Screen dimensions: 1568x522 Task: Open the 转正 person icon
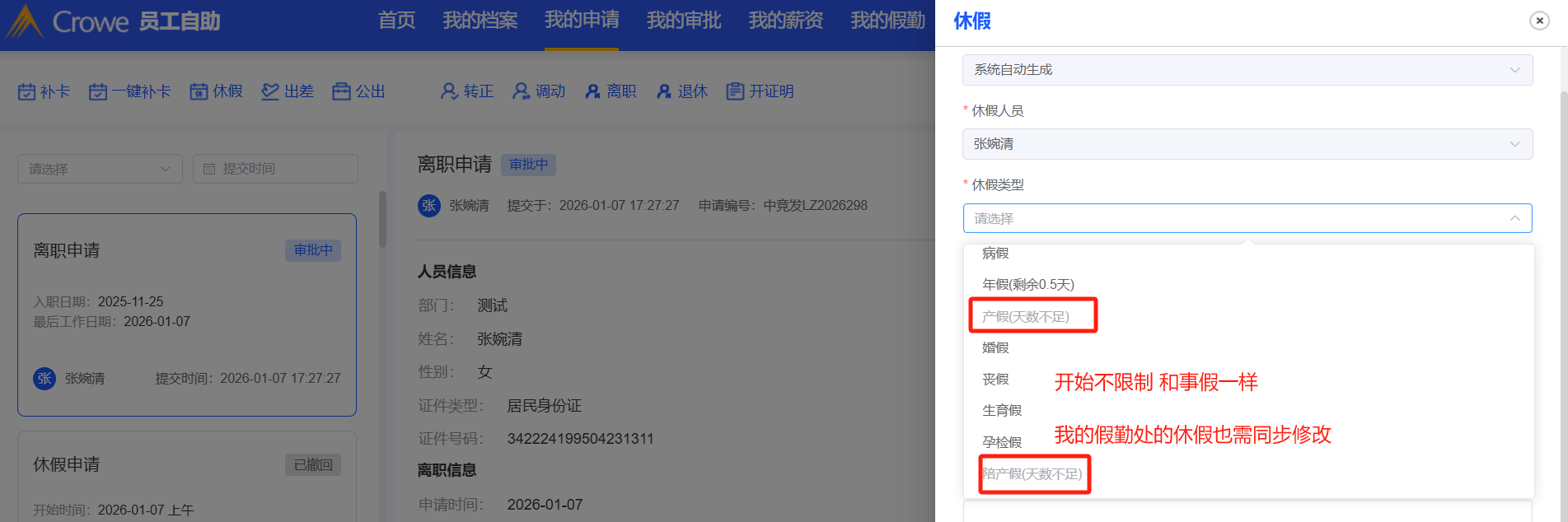point(449,91)
